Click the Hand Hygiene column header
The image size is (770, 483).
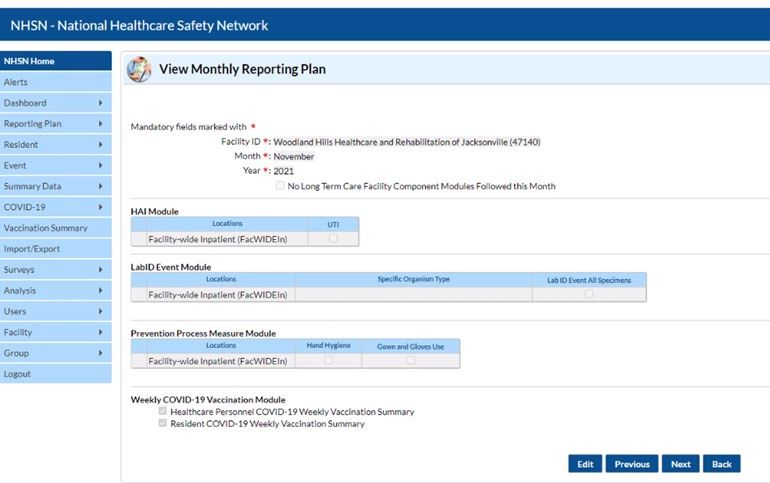[328, 346]
